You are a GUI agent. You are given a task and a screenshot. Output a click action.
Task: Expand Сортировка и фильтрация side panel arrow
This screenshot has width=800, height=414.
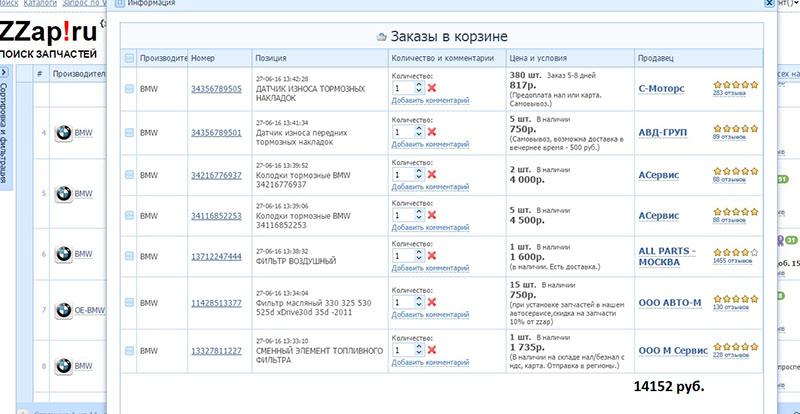pyautogui.click(x=4, y=72)
